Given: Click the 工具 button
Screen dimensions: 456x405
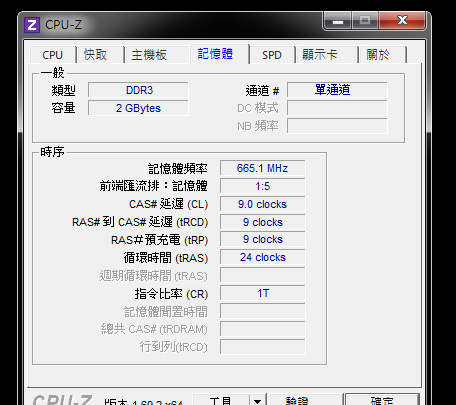Looking at the screenshot, I should pyautogui.click(x=221, y=400).
